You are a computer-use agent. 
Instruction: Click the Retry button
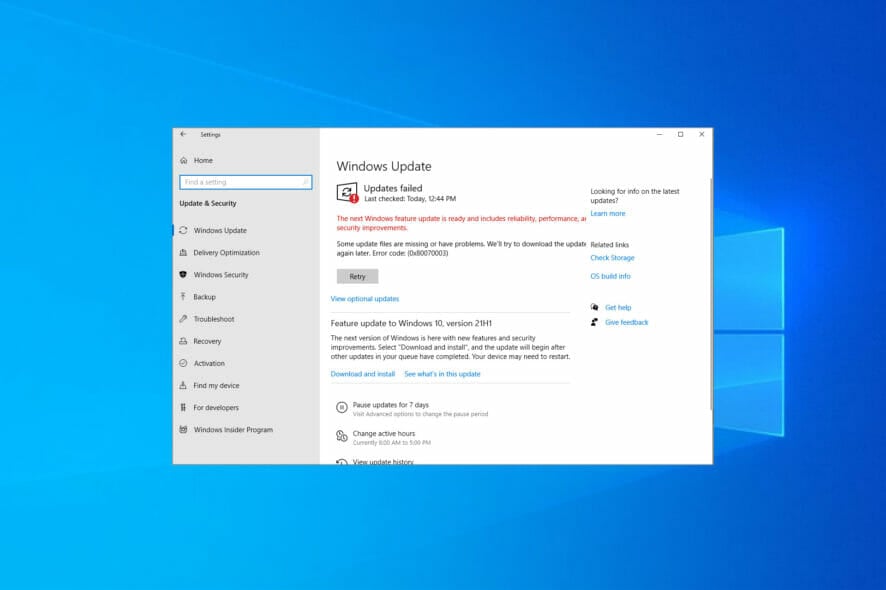(357, 276)
